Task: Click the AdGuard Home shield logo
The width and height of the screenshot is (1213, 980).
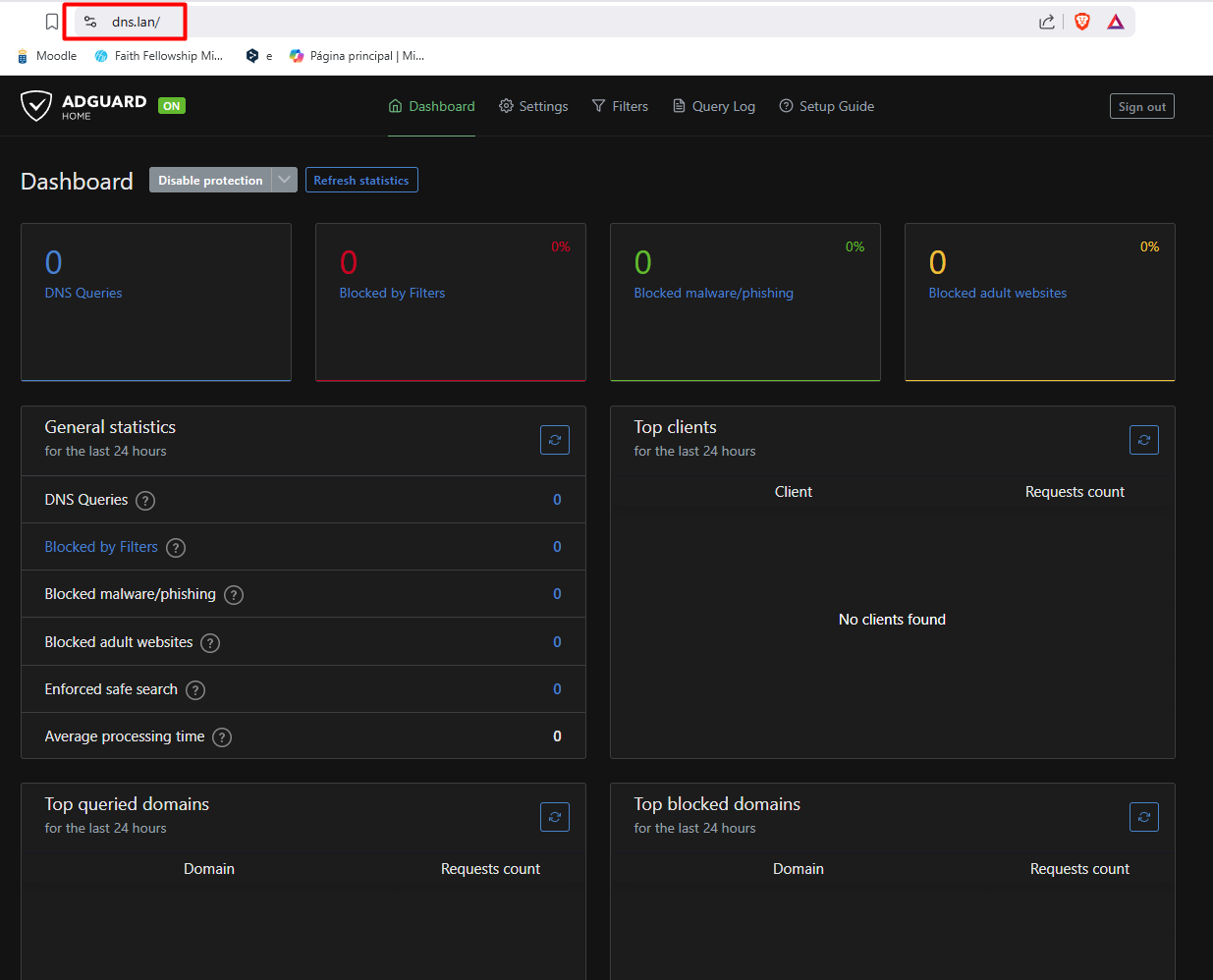Action: point(36,106)
